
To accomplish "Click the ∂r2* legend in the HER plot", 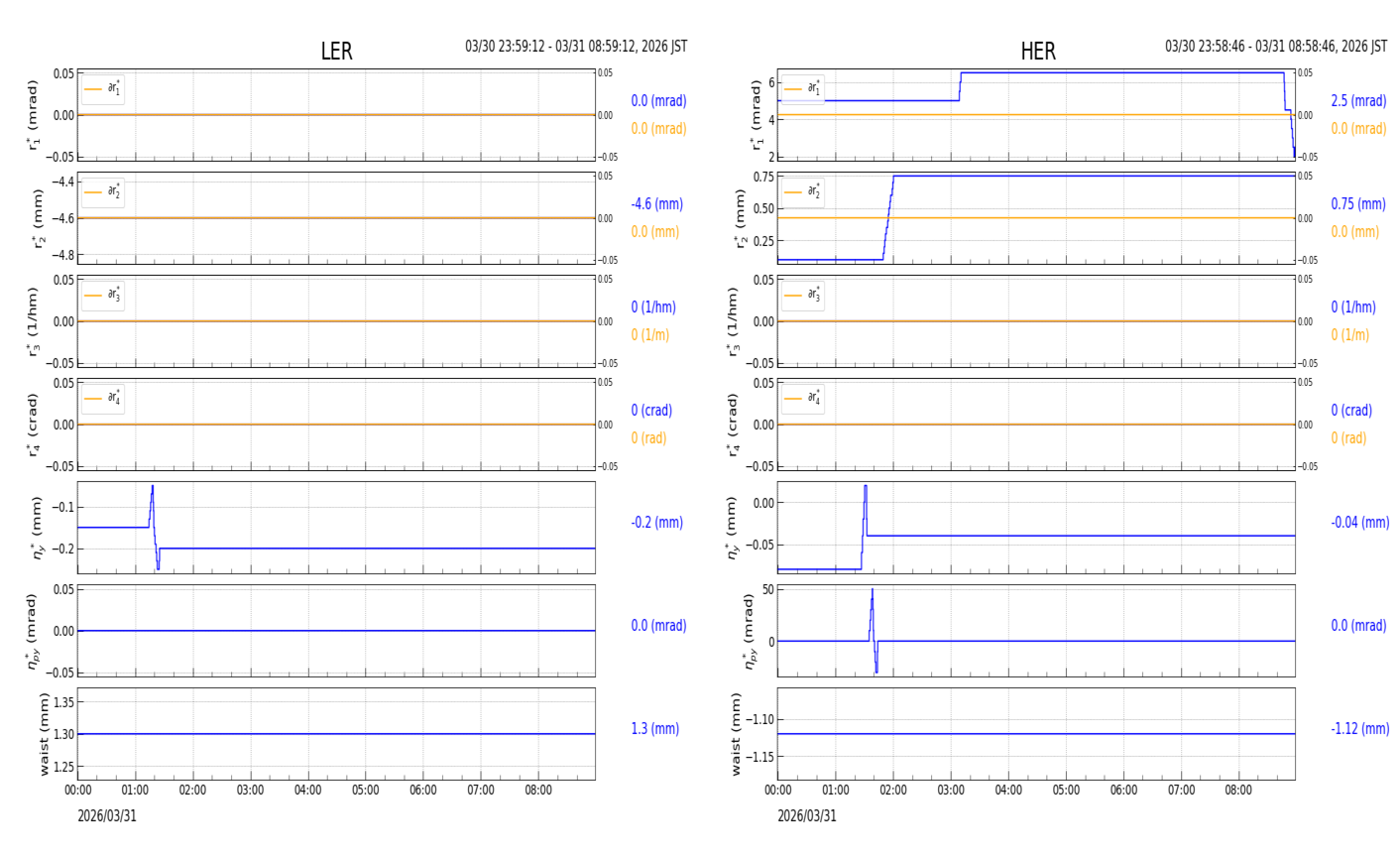I will pyautogui.click(x=803, y=192).
